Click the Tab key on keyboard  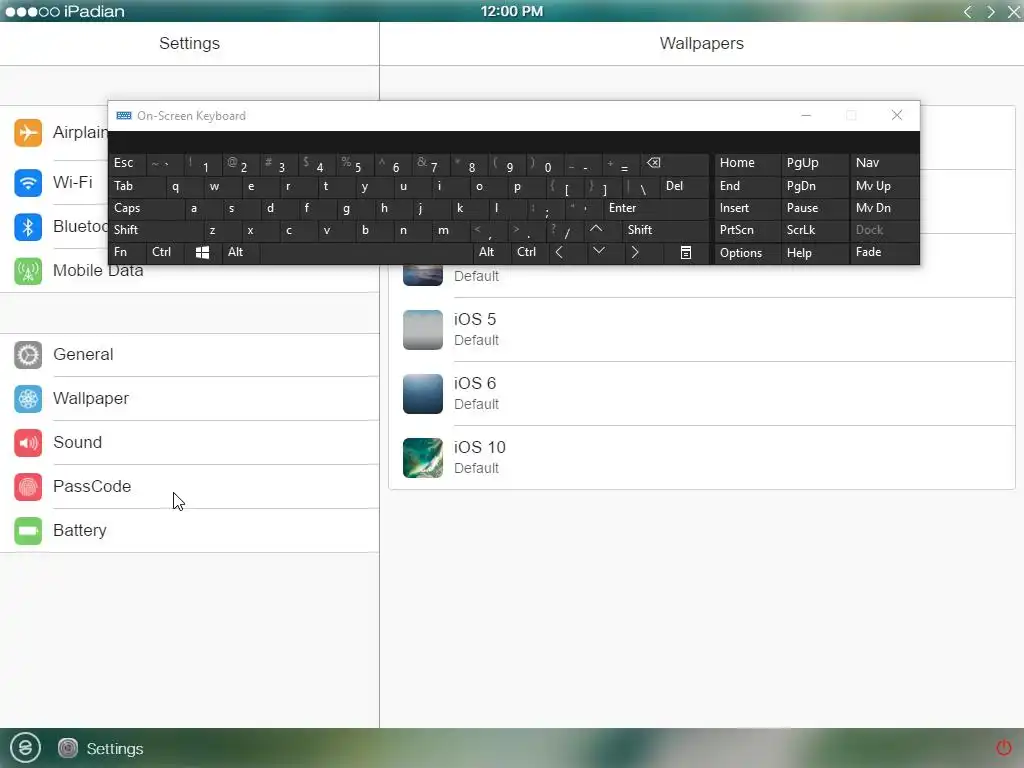coord(136,186)
